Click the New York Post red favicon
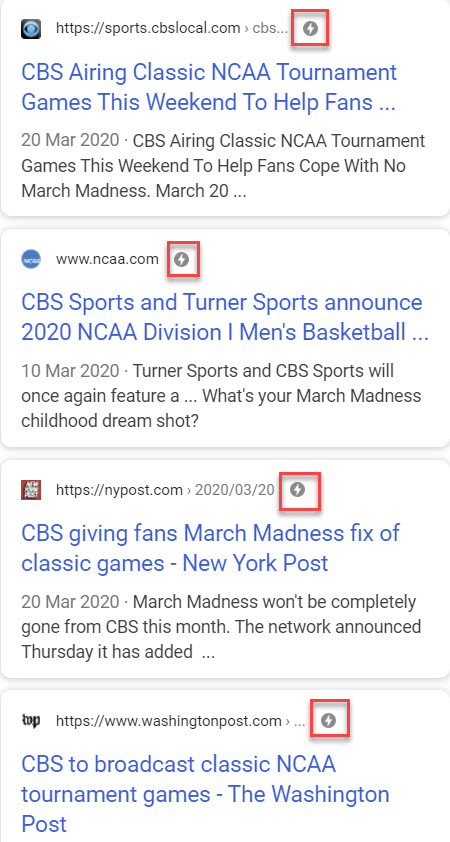This screenshot has width=450, height=842. point(31,490)
